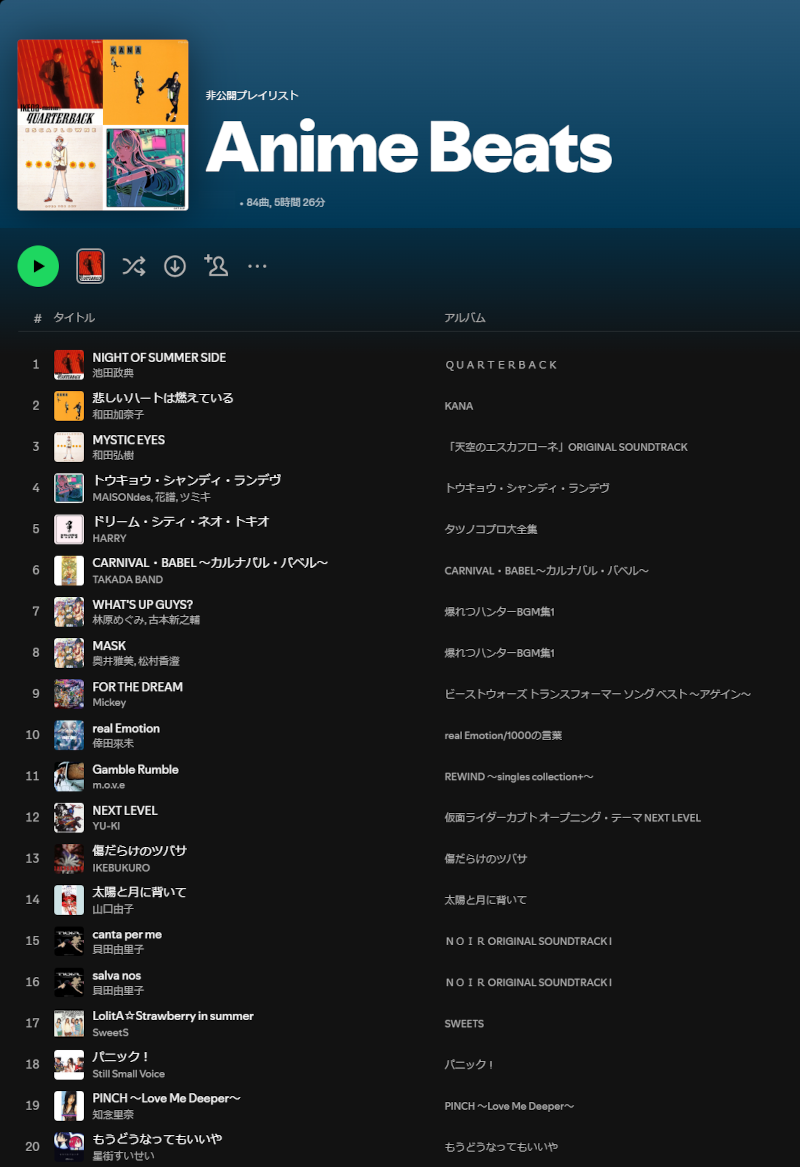Invite collaborators to the playlist
Image resolution: width=800 pixels, height=1167 pixels.
coord(216,266)
